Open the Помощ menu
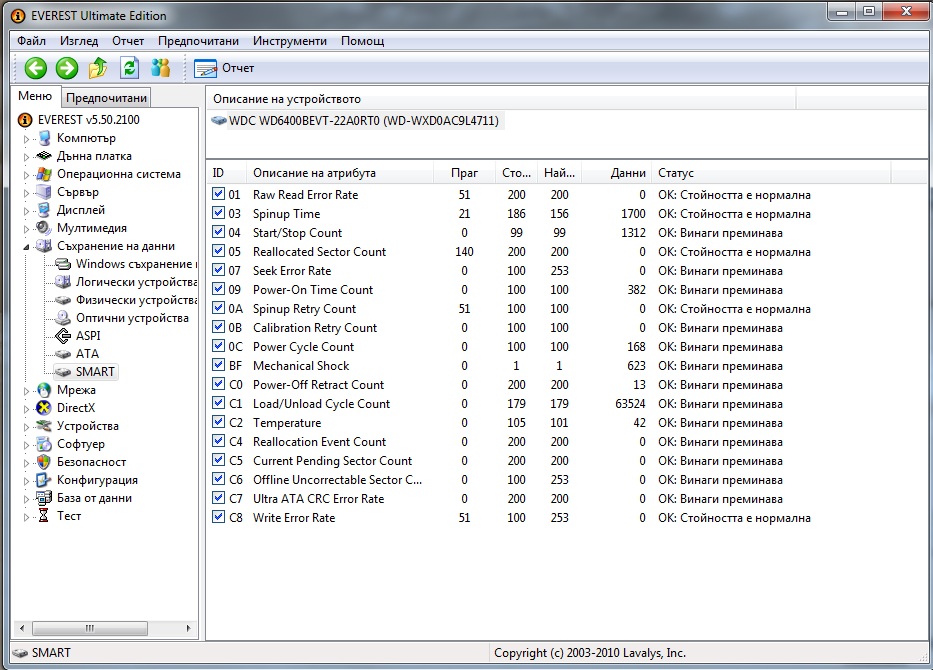Screen dimensions: 933x670 (362, 41)
